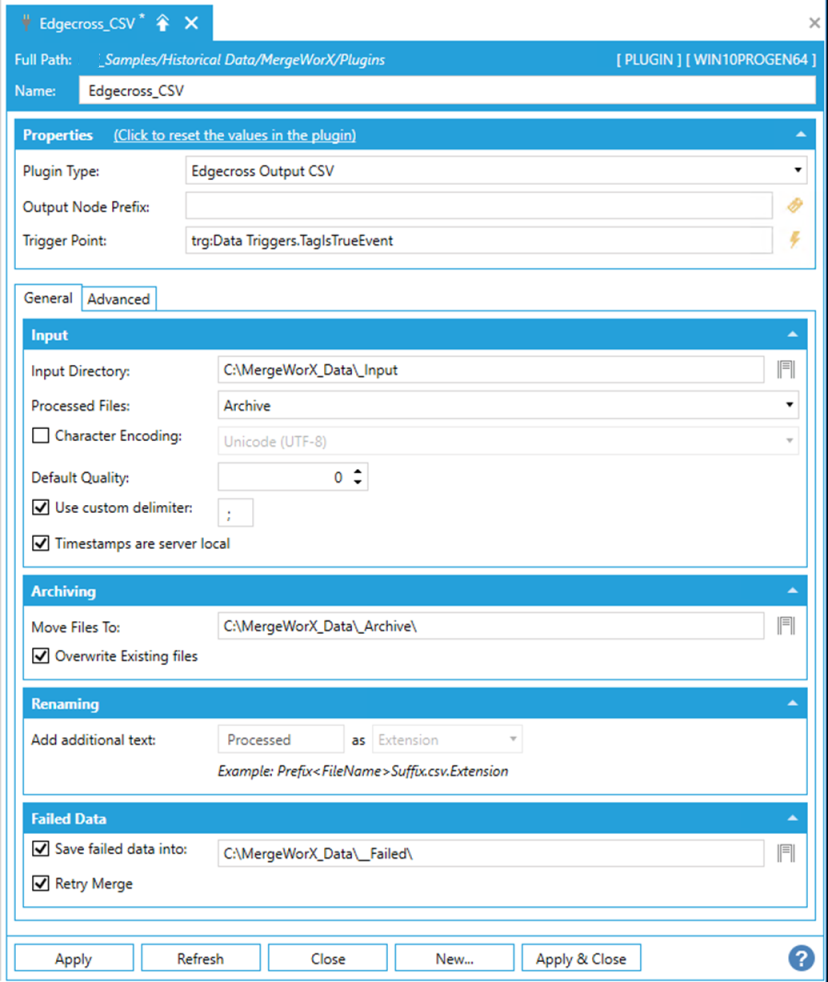Viewport: 828px width, 982px height.
Task: Click the Name input field
Action: pyautogui.click(x=447, y=91)
